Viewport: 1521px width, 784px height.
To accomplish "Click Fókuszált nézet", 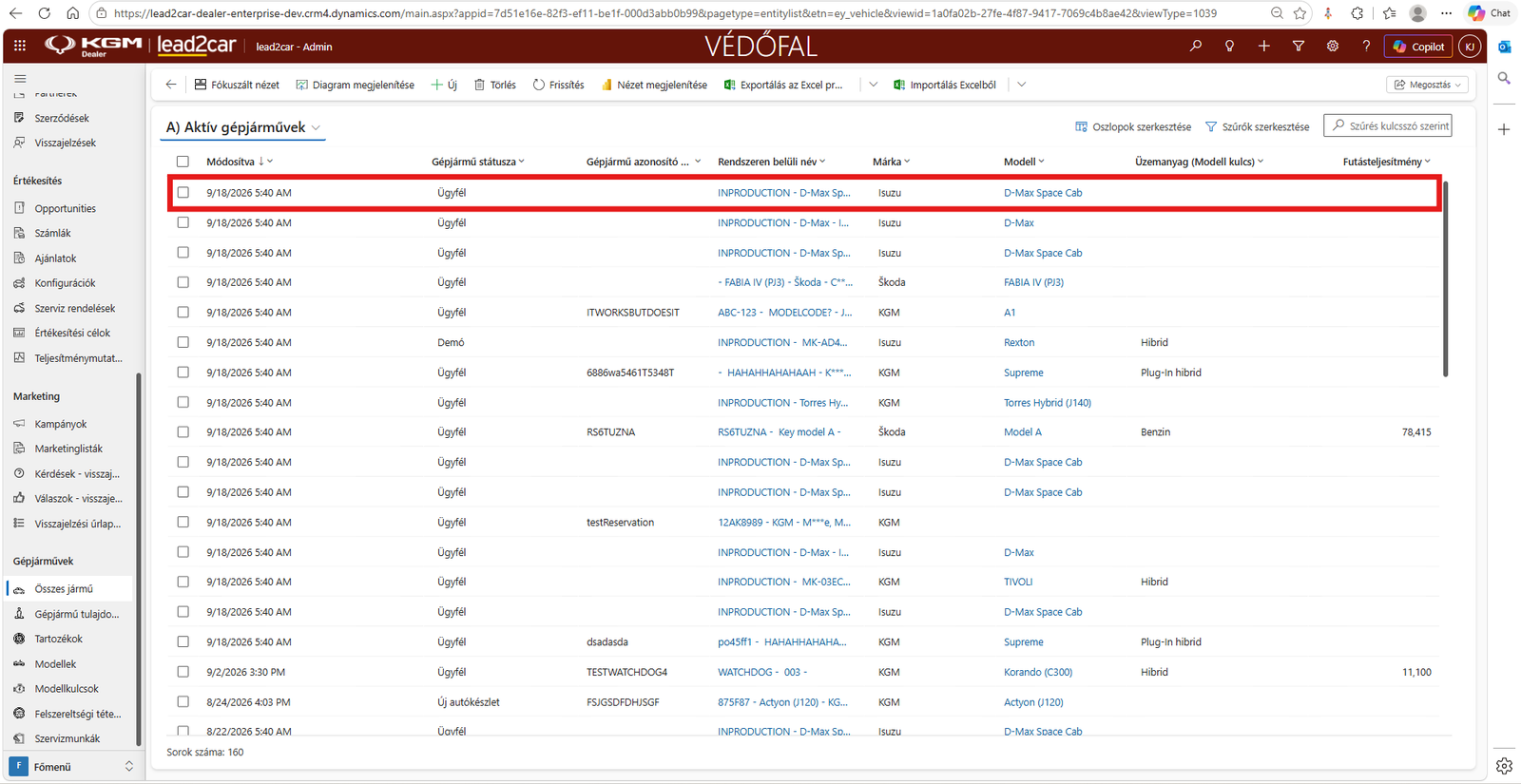I will (237, 85).
